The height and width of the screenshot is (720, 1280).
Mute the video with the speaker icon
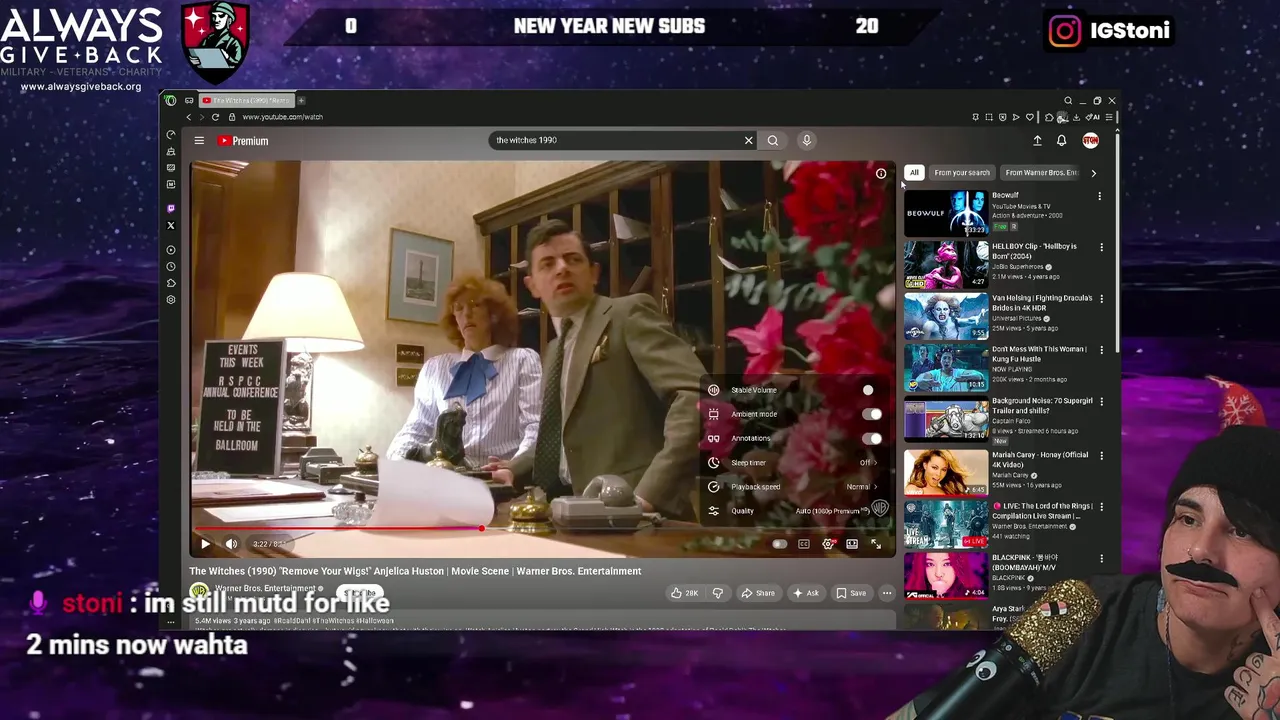(x=231, y=544)
